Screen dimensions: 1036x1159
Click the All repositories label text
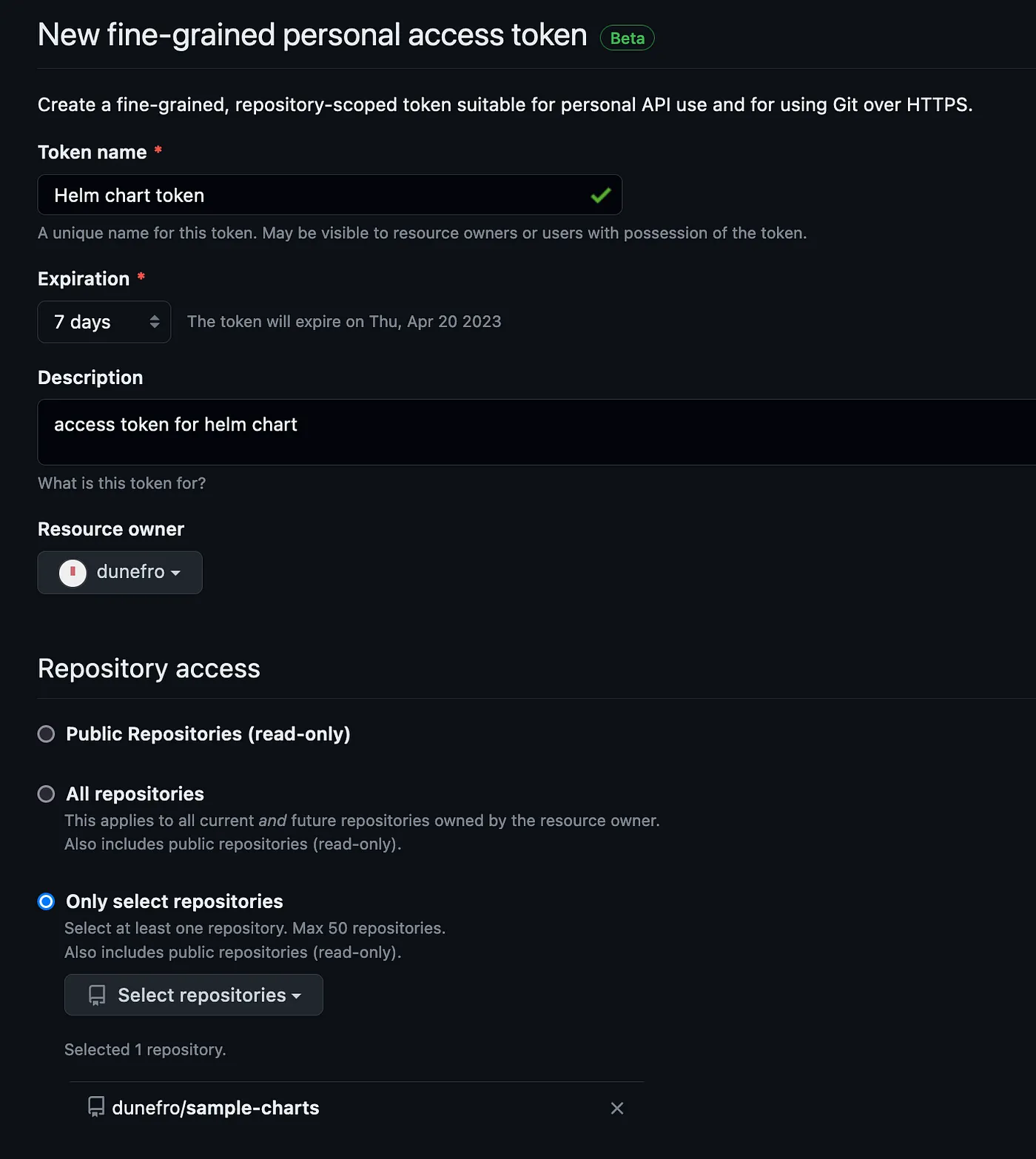(x=135, y=794)
